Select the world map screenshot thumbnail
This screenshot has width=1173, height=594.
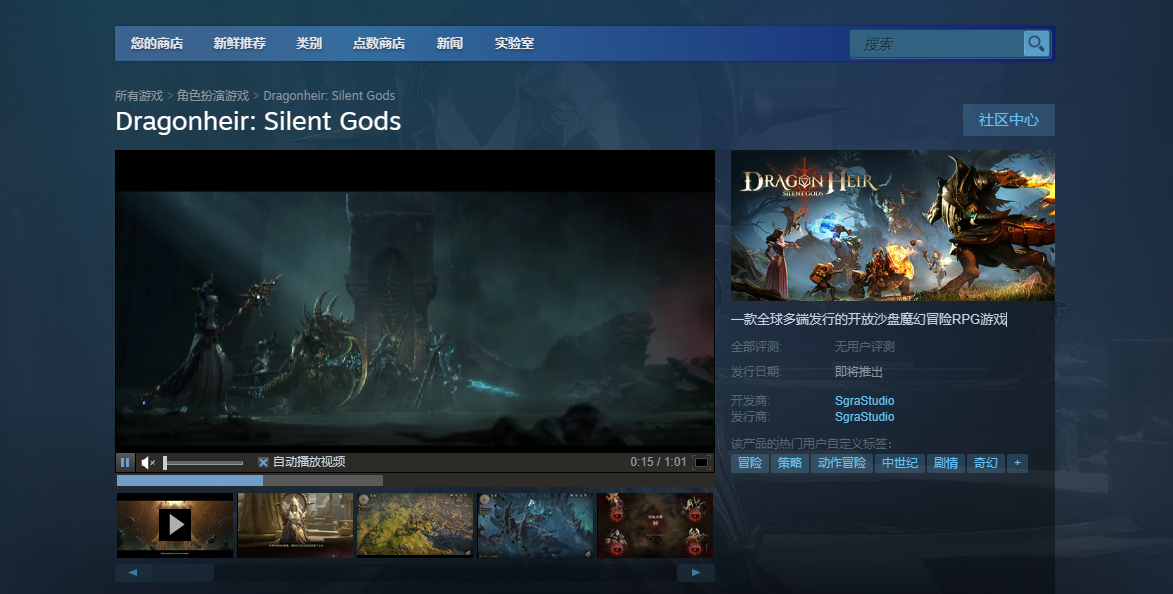click(415, 525)
